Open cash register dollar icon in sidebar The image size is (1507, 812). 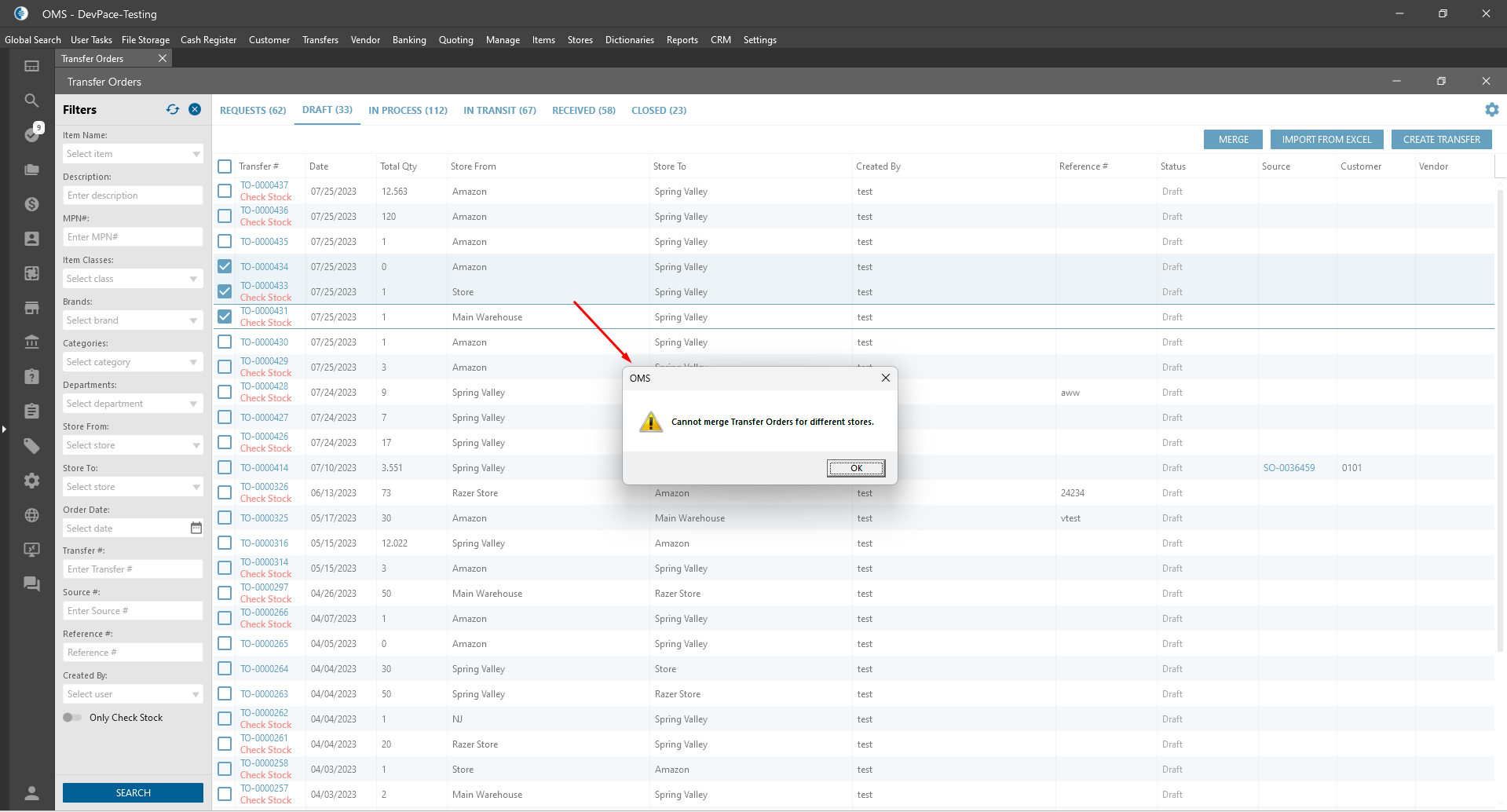point(31,204)
